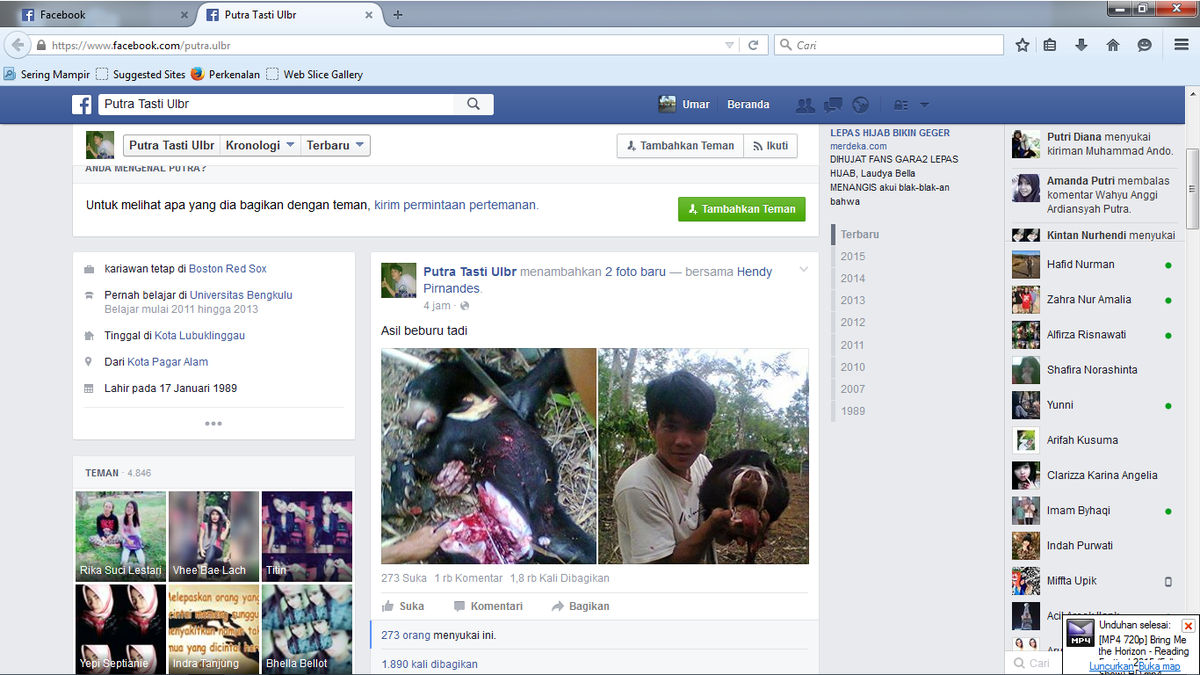
Task: Click 273 orang who liked this
Action: click(x=405, y=635)
